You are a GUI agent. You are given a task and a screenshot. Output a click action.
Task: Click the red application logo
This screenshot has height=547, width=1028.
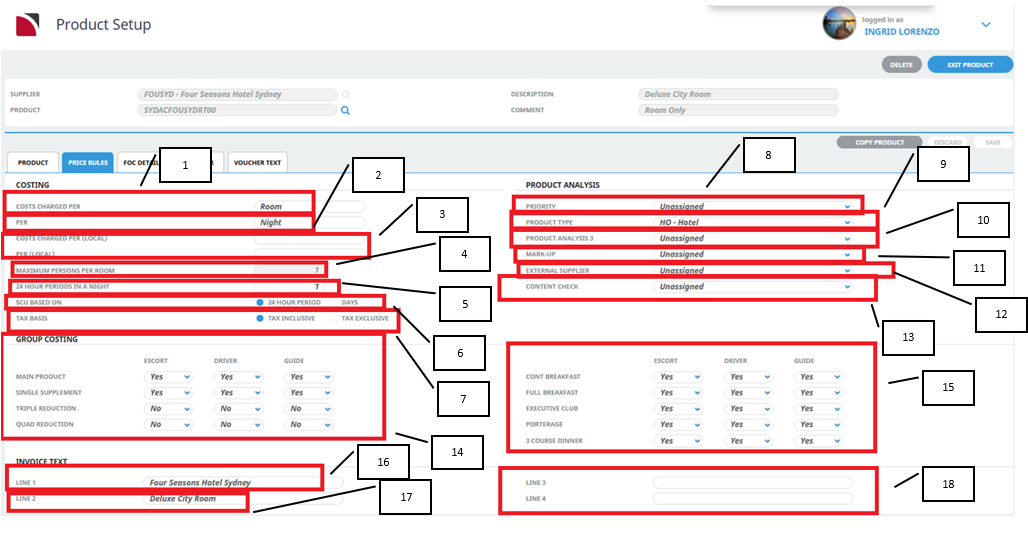[x=28, y=25]
